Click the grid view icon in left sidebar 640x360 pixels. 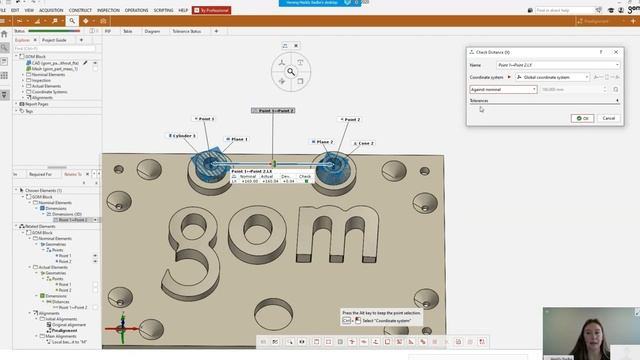pos(4,76)
